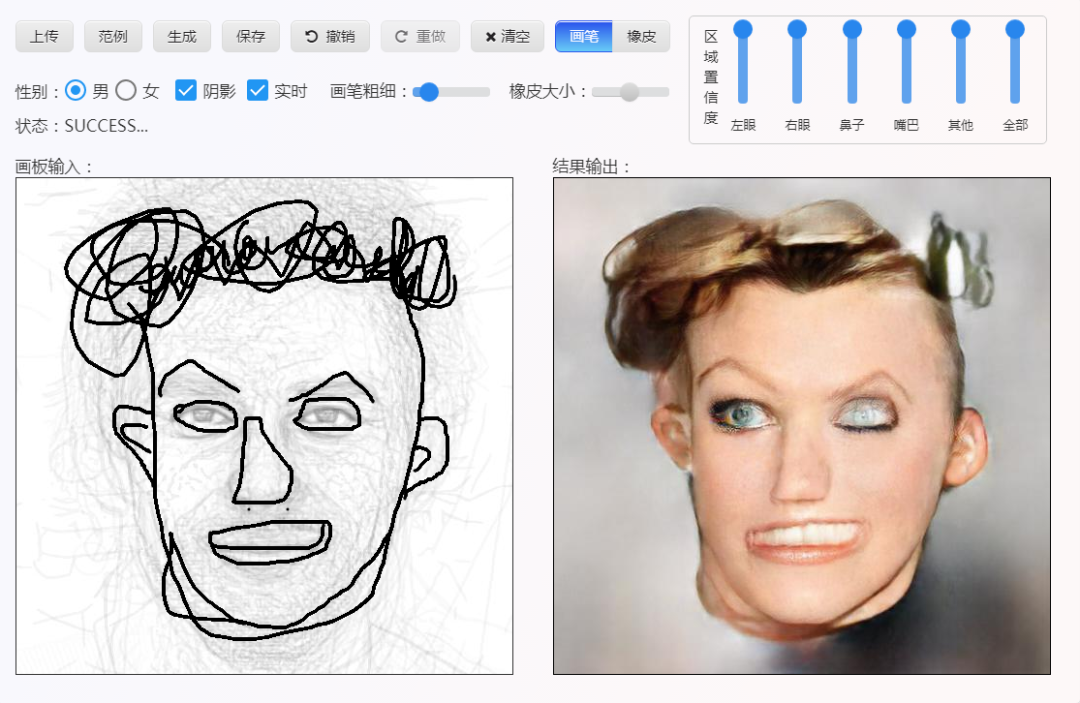Click the 全部 confidence slider handle
The image size is (1080, 703).
[1015, 30]
